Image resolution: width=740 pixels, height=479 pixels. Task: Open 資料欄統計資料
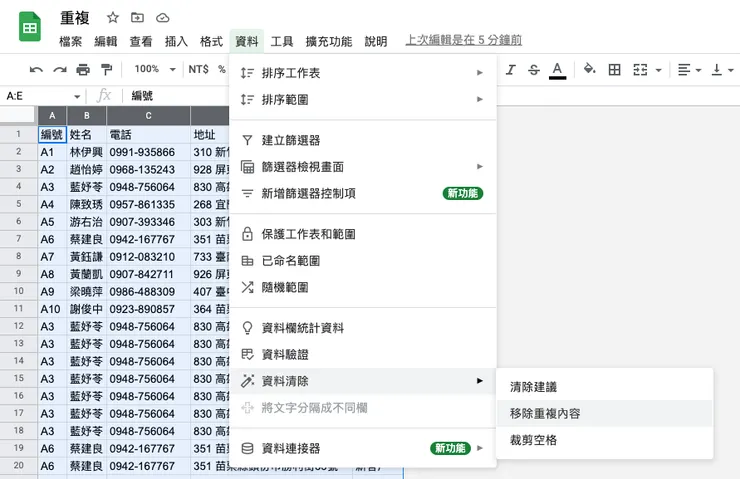point(362,328)
